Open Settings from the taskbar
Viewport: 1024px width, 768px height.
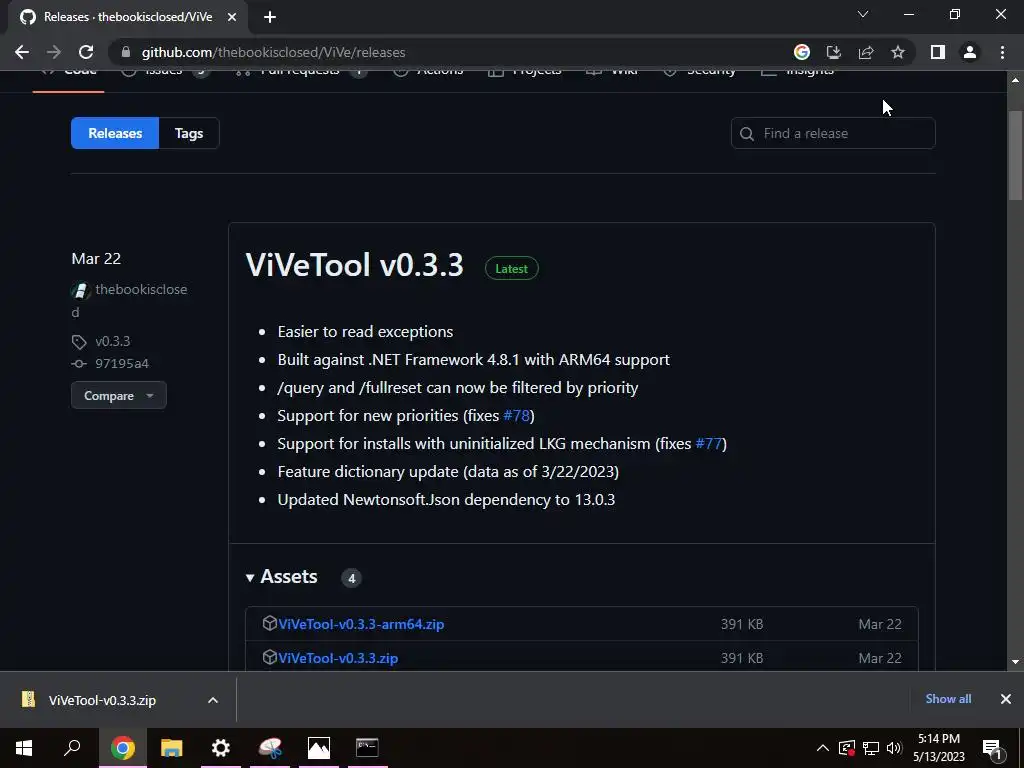coord(221,748)
